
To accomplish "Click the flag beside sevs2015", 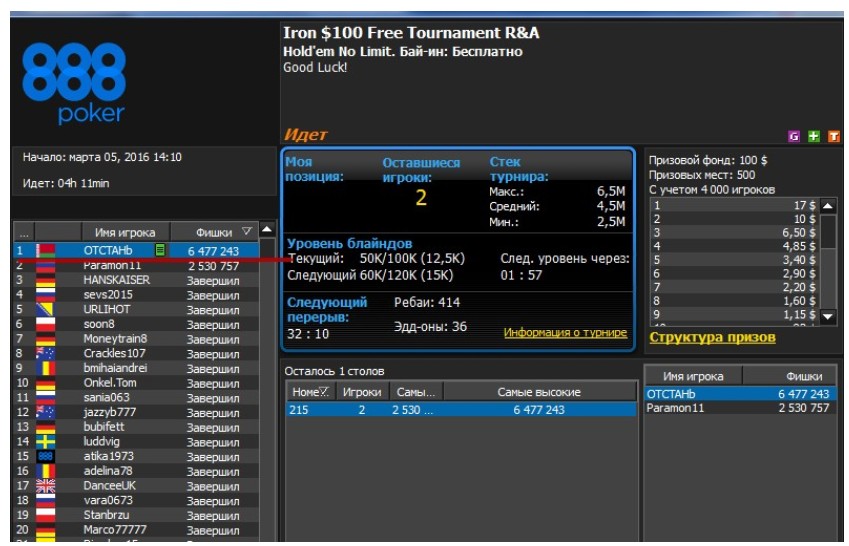I will pyautogui.click(x=45, y=295).
